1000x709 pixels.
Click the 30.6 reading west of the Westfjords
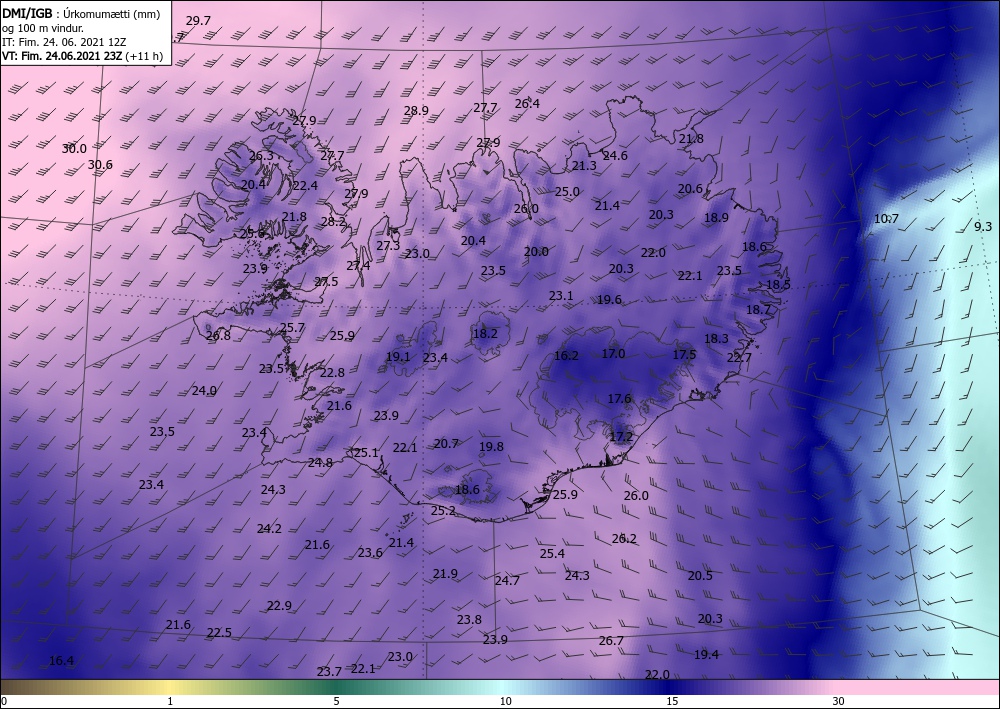(x=100, y=165)
